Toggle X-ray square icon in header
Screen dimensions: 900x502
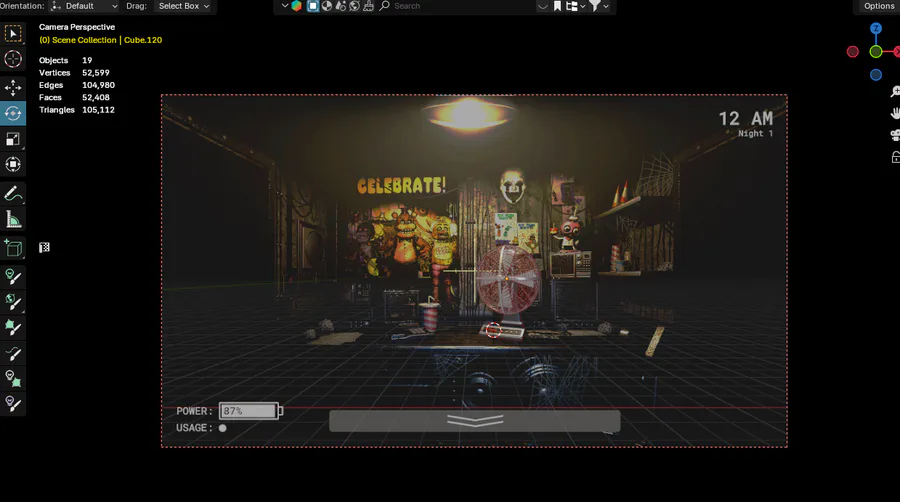point(313,6)
